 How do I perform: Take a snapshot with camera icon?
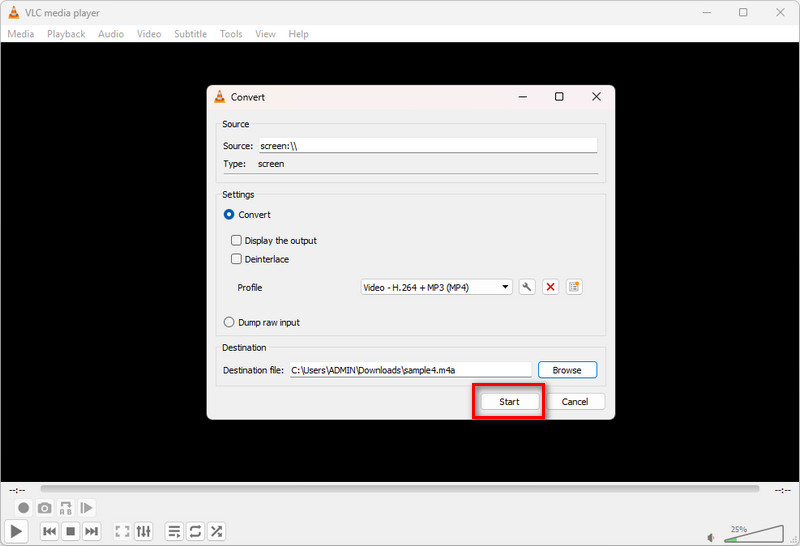tap(45, 508)
